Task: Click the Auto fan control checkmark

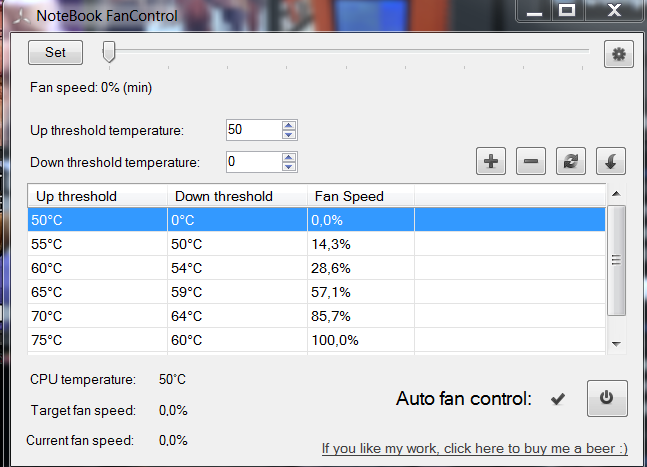Action: (558, 399)
